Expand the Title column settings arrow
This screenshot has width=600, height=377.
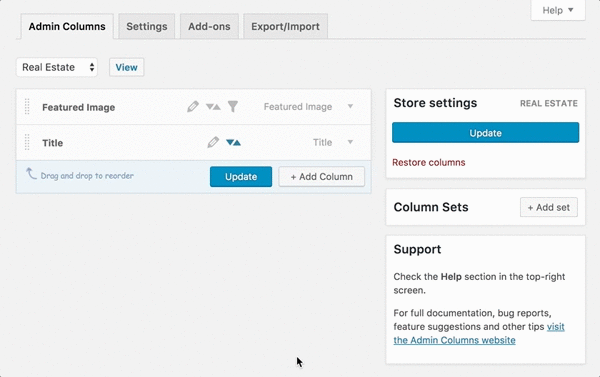350,142
